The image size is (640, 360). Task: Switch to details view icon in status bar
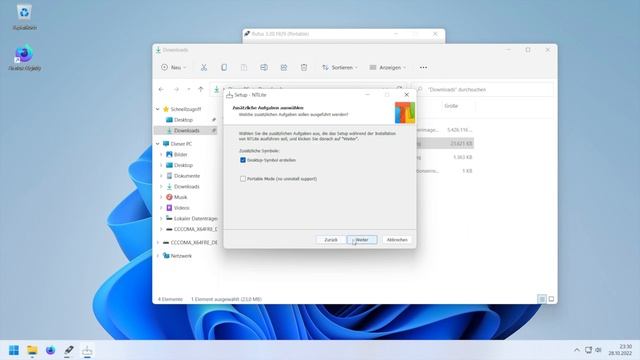click(x=542, y=299)
